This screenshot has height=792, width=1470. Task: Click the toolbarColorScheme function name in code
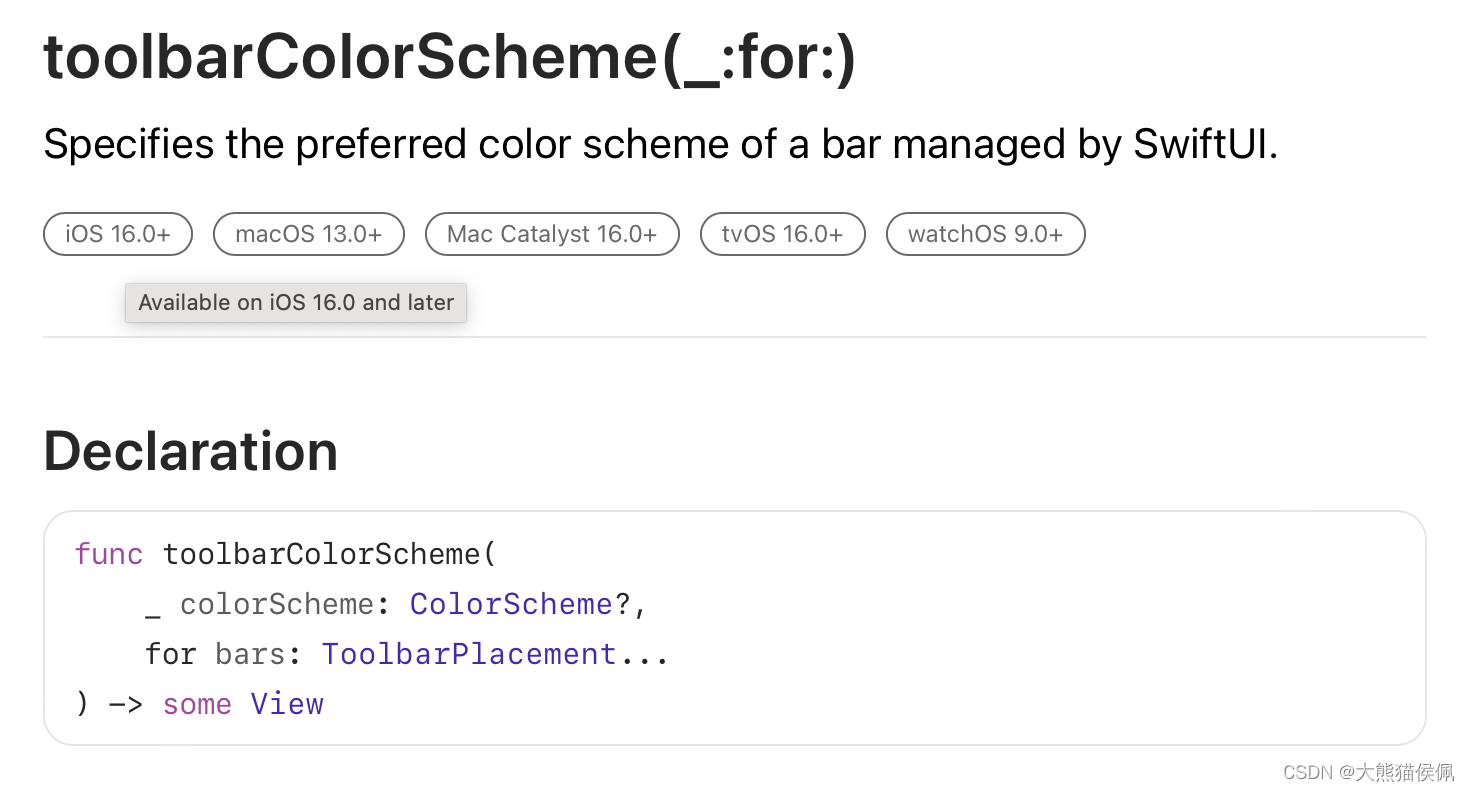click(322, 554)
